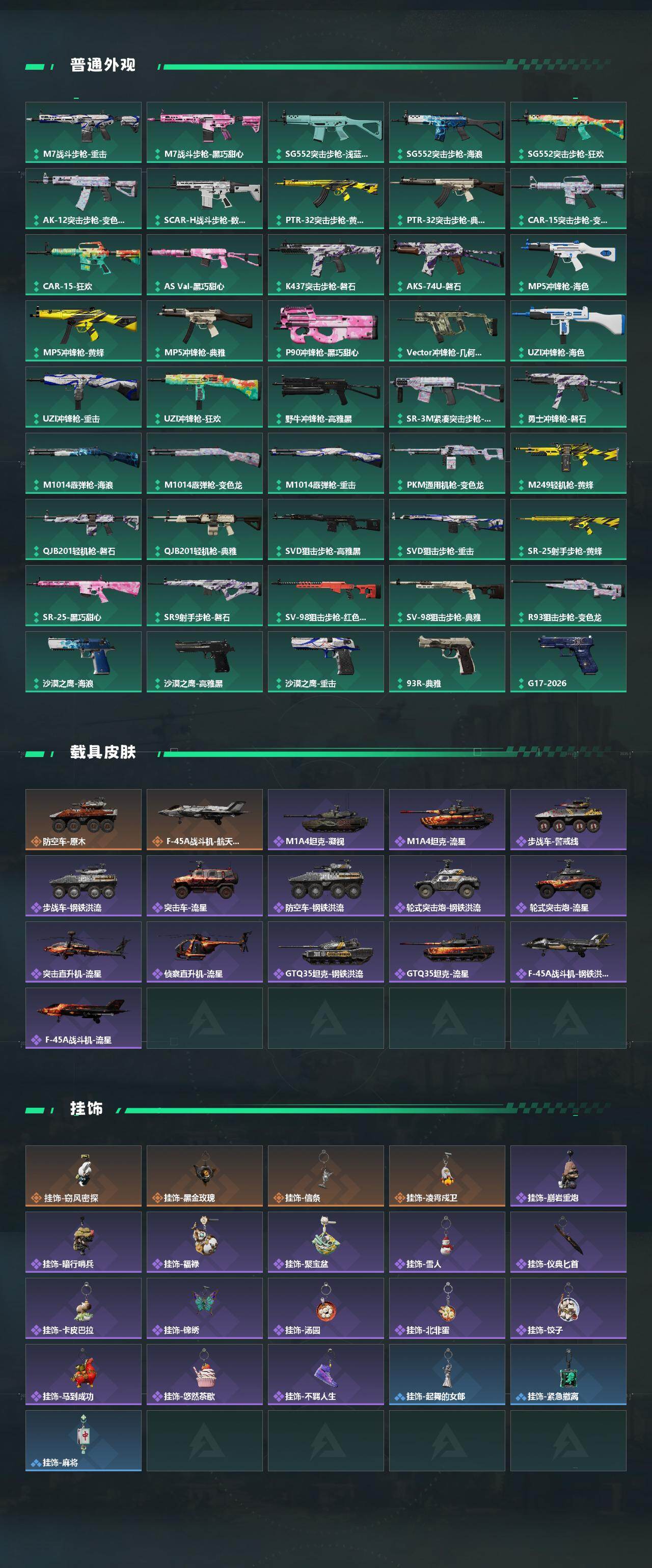Choose the G17-2026 pistol skin
Screen dimensions: 652x1568
pos(568,662)
